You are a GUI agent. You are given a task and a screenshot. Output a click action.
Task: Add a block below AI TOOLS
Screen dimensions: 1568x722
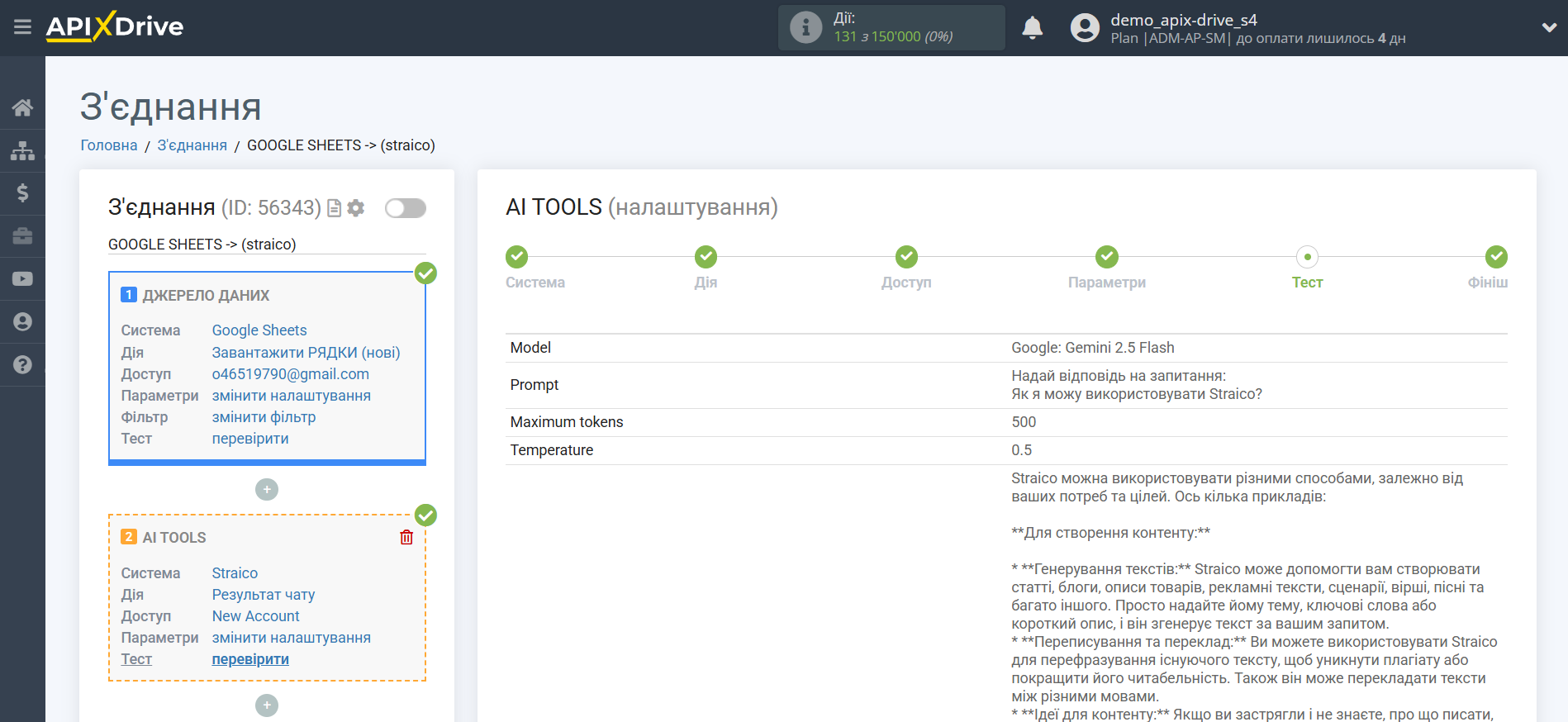(x=267, y=705)
